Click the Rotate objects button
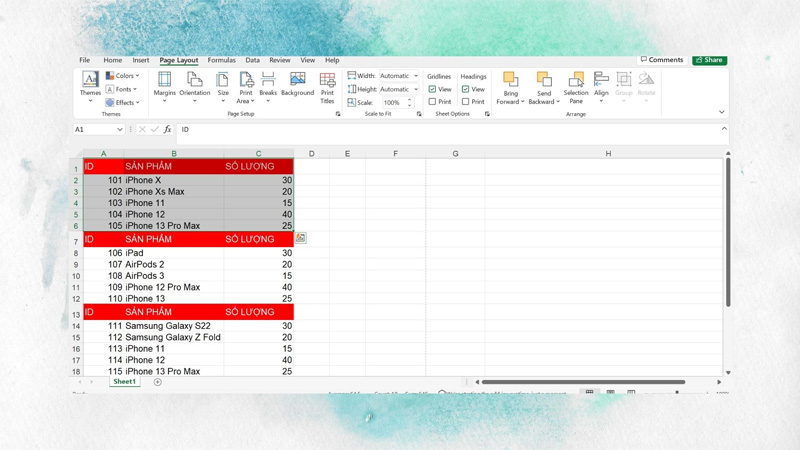800x450 pixels. (646, 87)
